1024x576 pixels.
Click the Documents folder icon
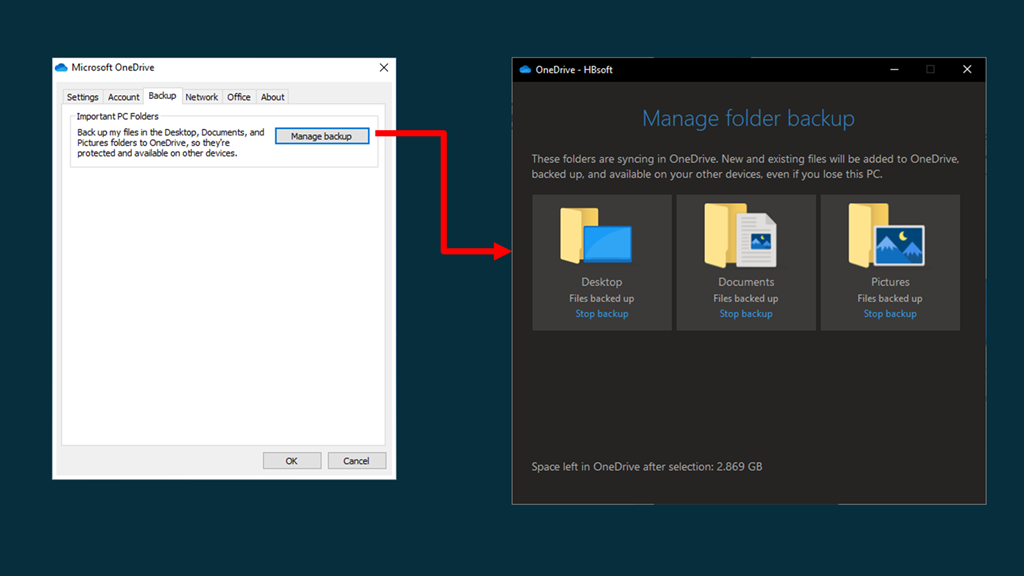click(x=741, y=235)
